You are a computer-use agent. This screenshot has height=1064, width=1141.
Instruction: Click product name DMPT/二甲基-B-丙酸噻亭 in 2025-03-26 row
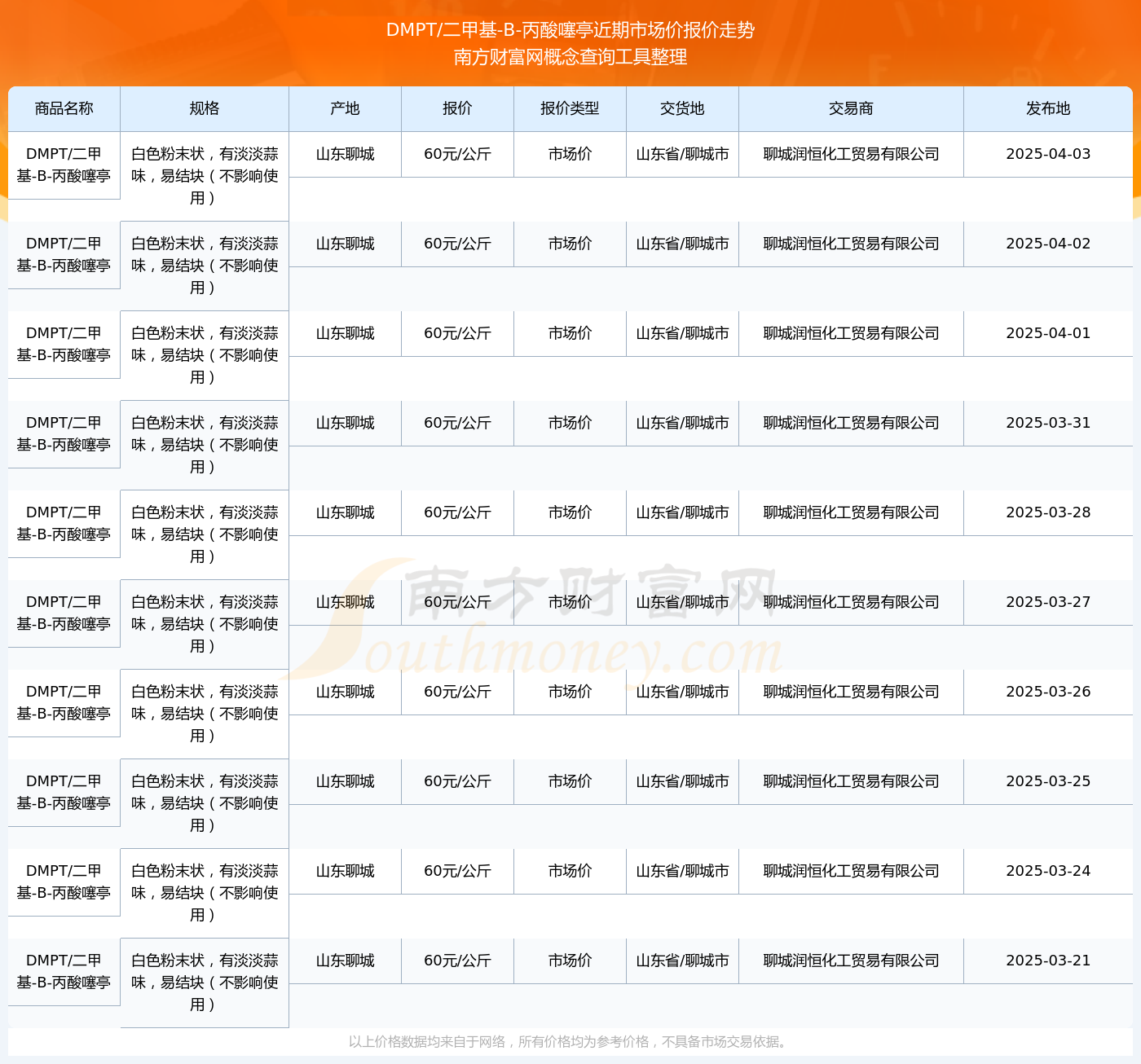tap(64, 702)
